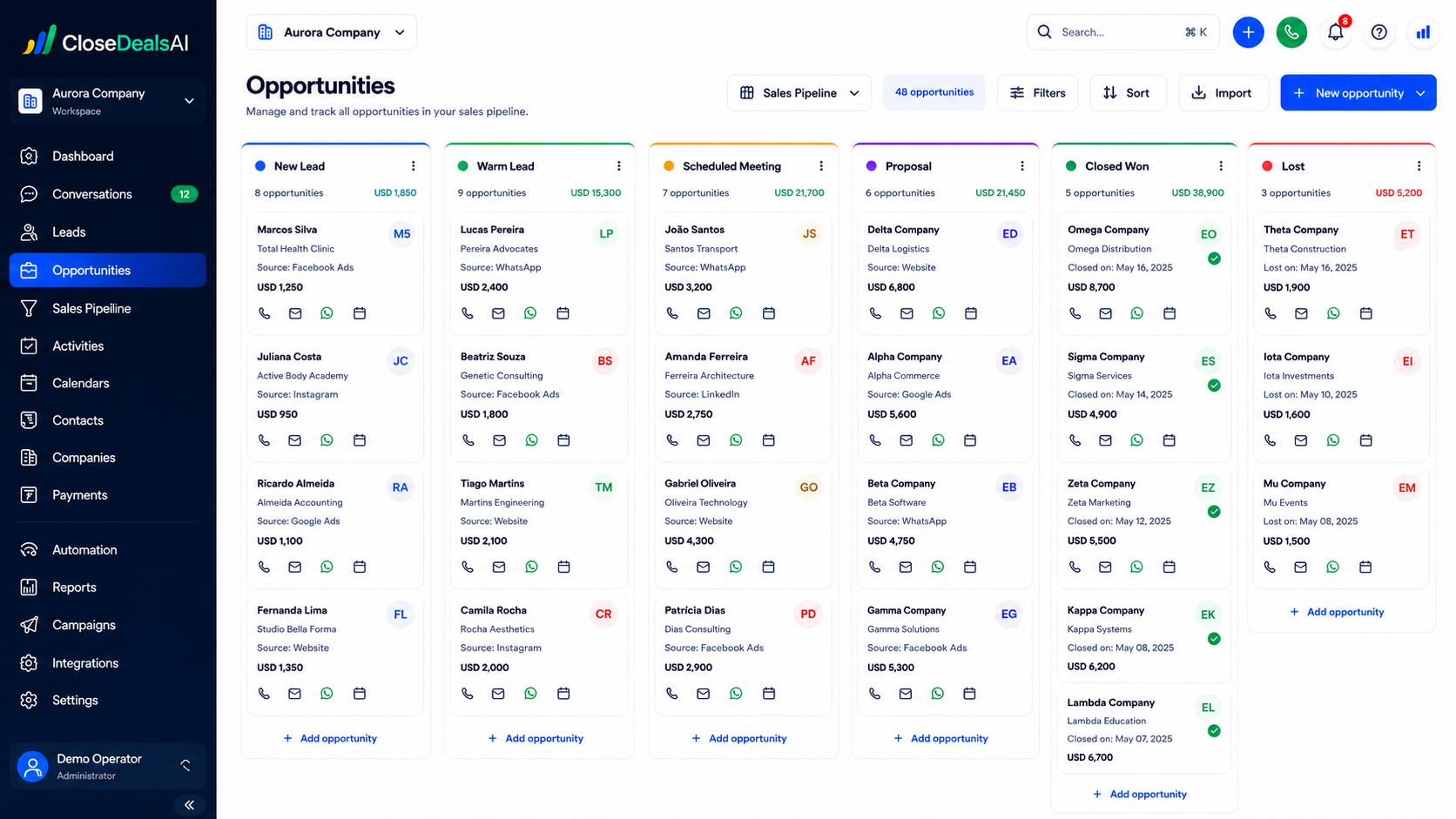Click email icon on Theta Company card

1301,313
